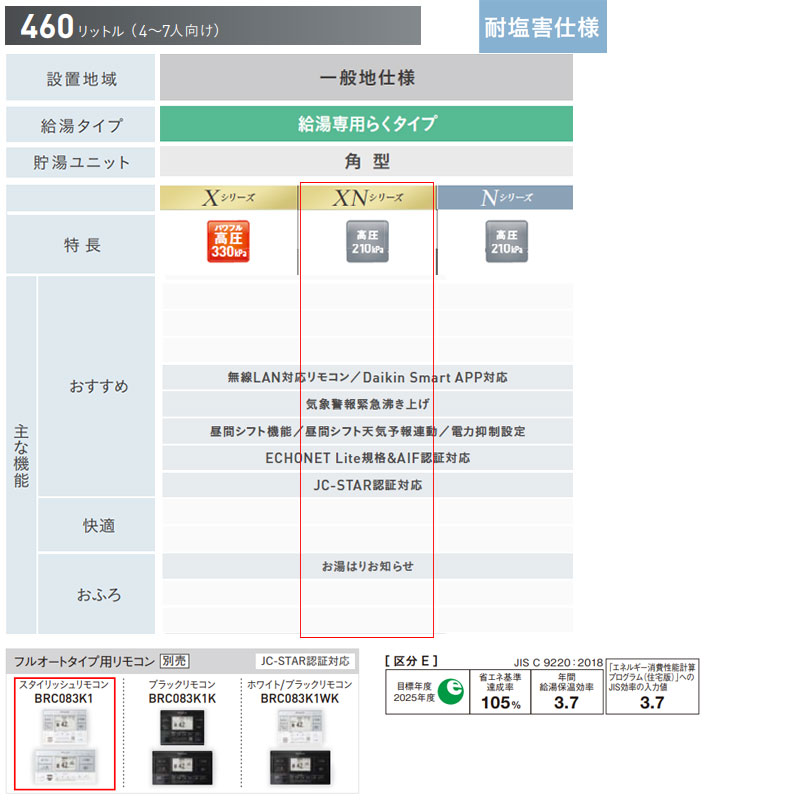Viewport: 800px width, 800px height.
Task: Click the green energy-saving e mark
Action: (451, 691)
